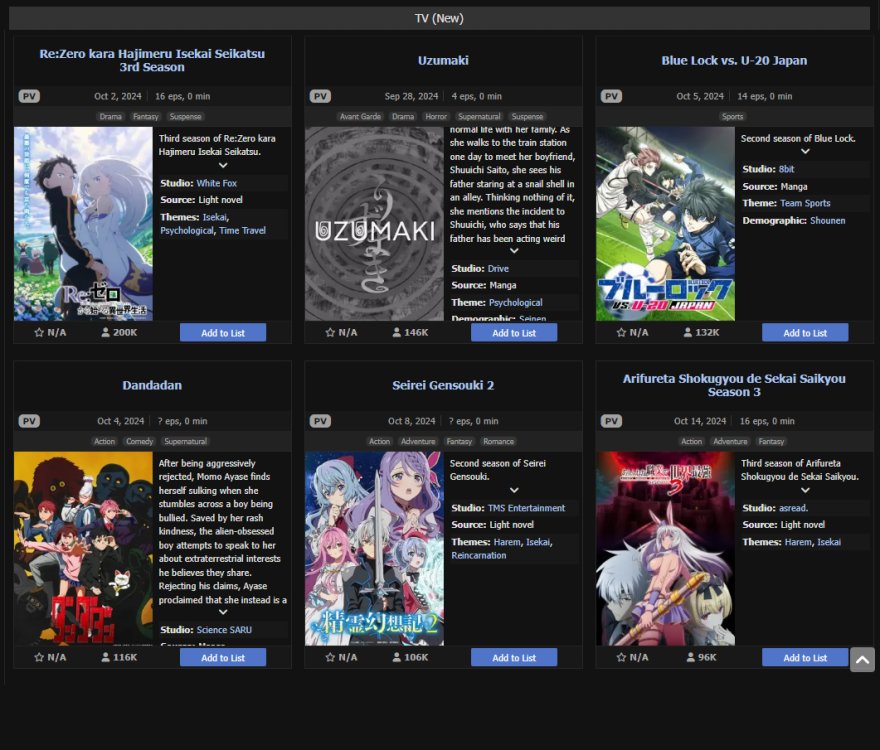The image size is (880, 750).
Task: Click the Time Travel theme link
Action: tap(242, 231)
